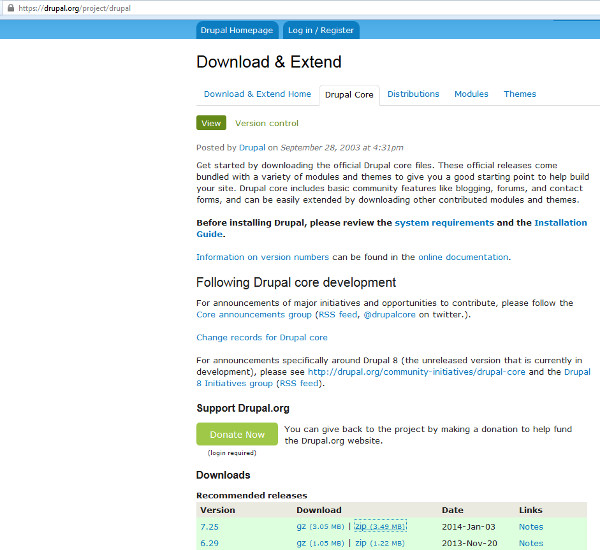Click the Download & Extend page title
This screenshot has height=550, width=600.
pos(269,62)
